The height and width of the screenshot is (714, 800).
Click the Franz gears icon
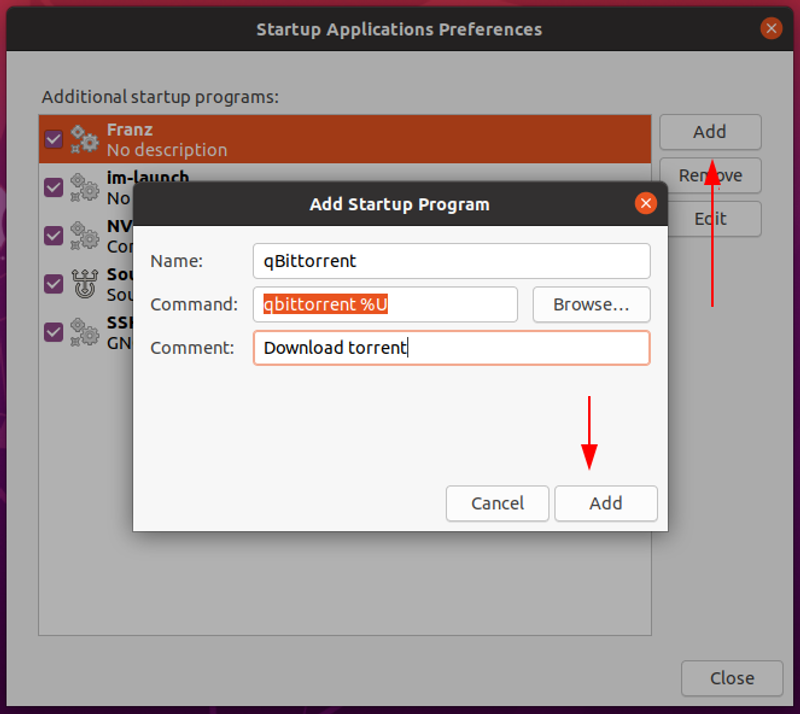[84, 139]
